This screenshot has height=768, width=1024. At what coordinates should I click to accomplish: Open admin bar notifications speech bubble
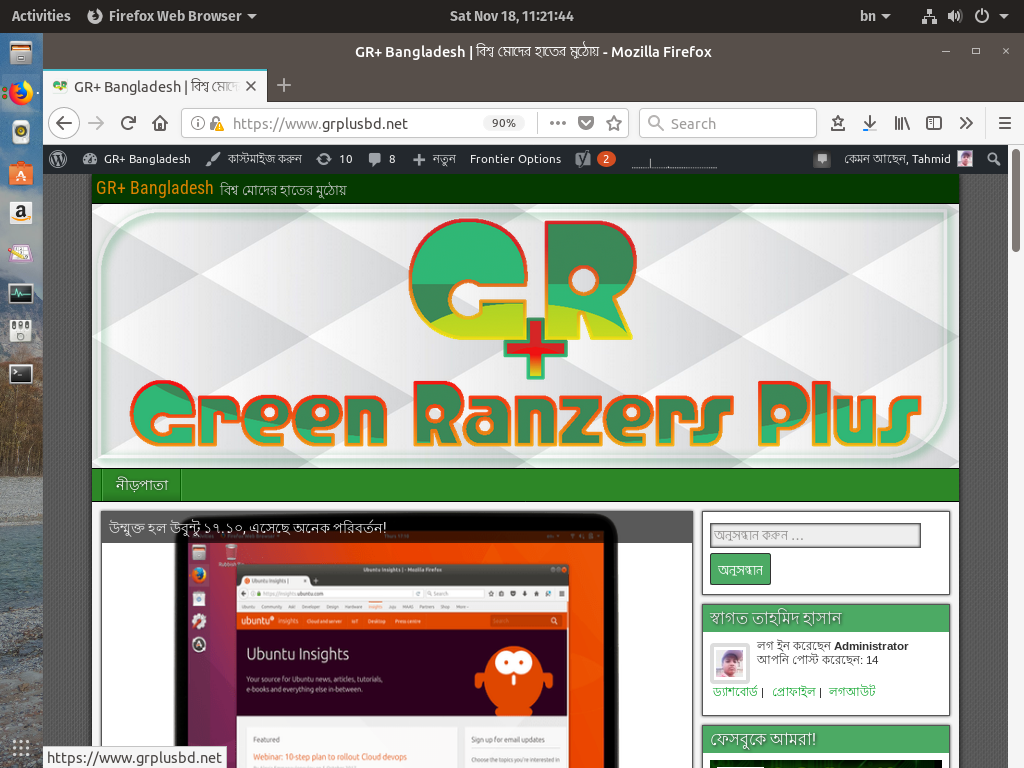pyautogui.click(x=822, y=159)
